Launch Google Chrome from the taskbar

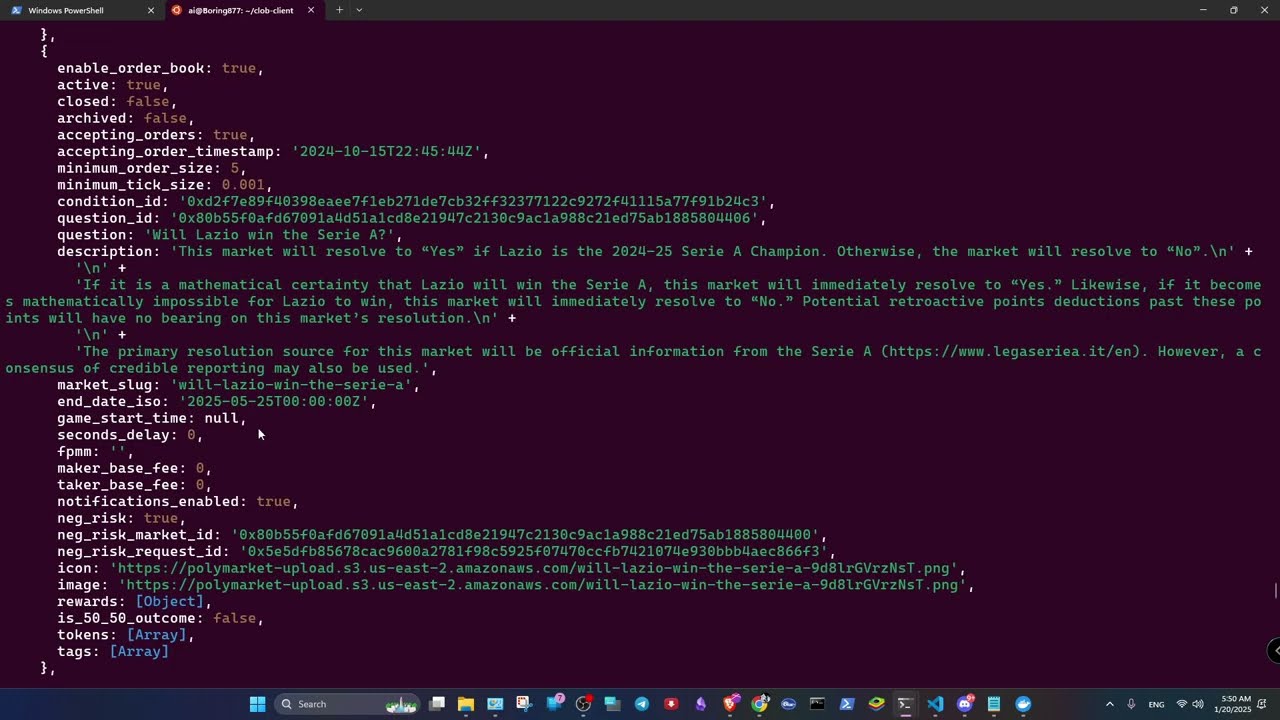[759, 704]
